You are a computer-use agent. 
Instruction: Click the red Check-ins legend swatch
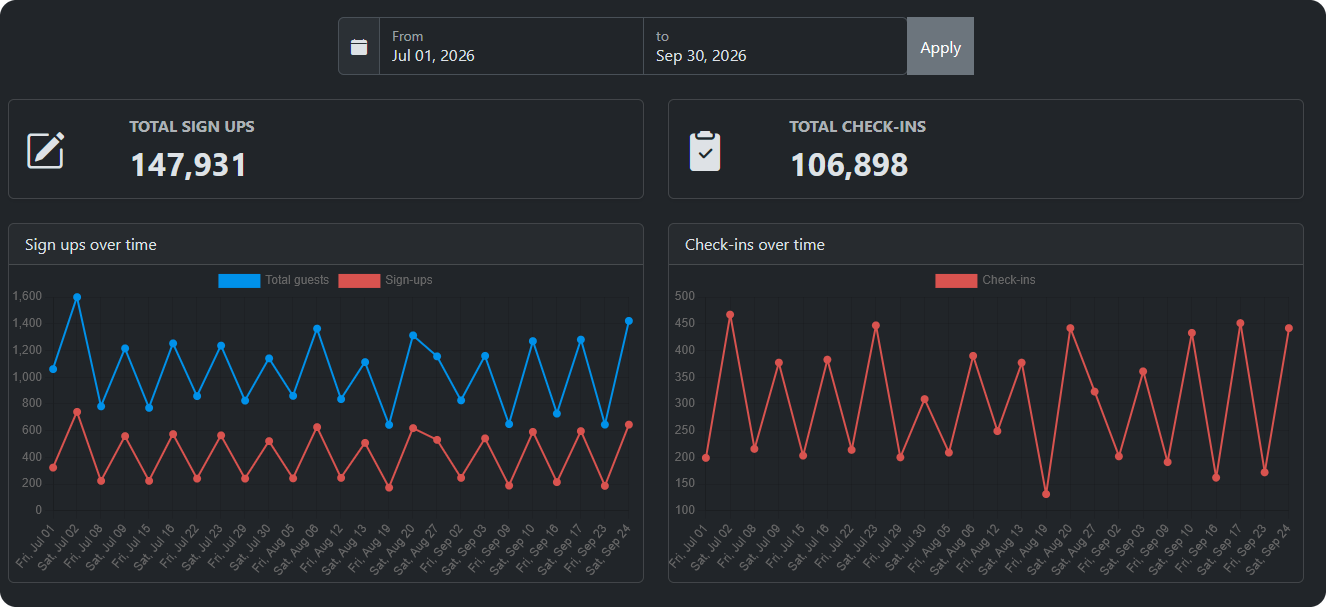(x=956, y=280)
